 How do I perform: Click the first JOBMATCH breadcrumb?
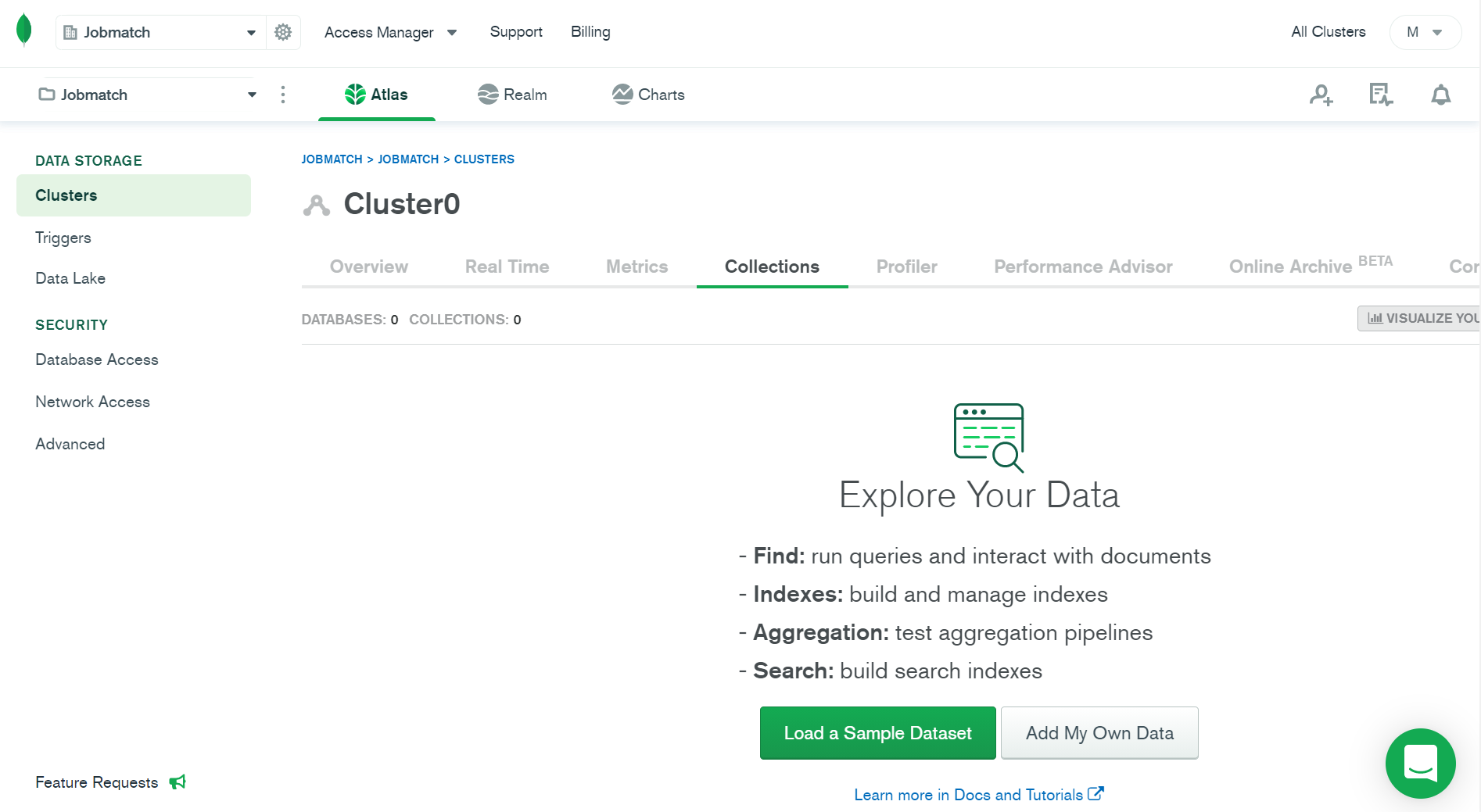pyautogui.click(x=332, y=159)
